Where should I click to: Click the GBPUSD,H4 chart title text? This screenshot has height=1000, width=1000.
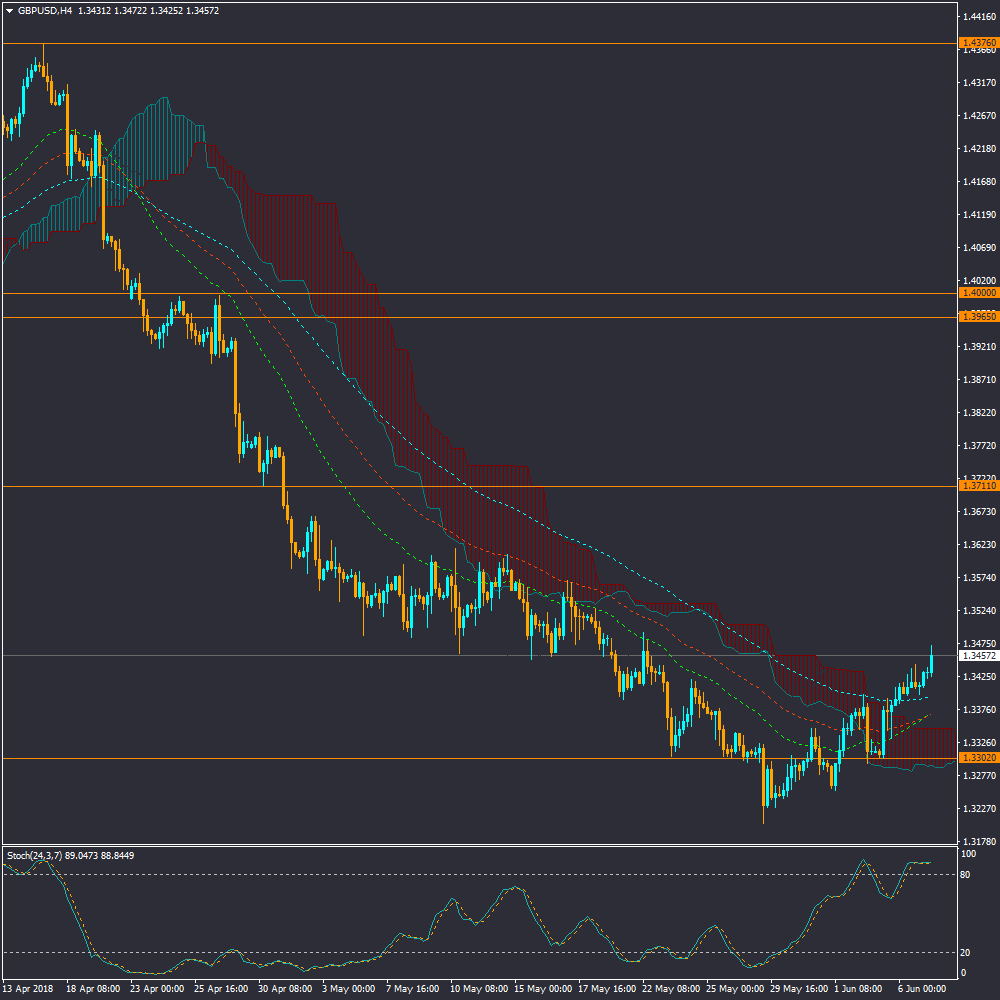point(45,11)
